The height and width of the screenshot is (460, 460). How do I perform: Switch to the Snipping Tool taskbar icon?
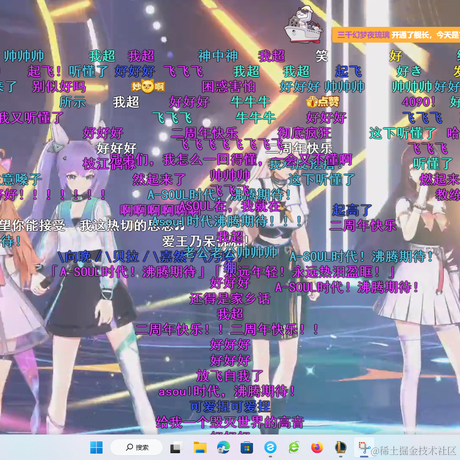(x=364, y=448)
